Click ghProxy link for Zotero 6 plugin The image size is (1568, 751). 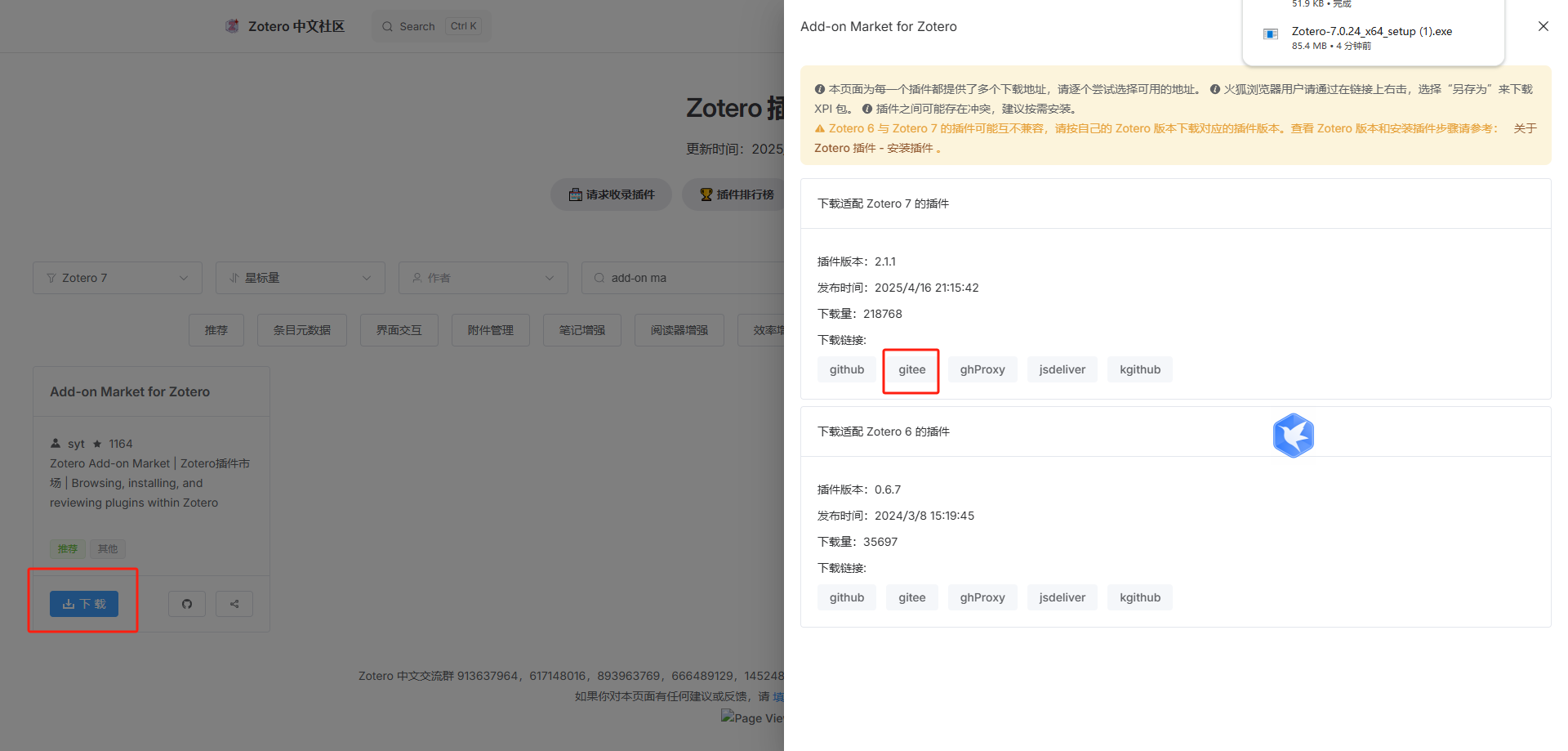982,597
